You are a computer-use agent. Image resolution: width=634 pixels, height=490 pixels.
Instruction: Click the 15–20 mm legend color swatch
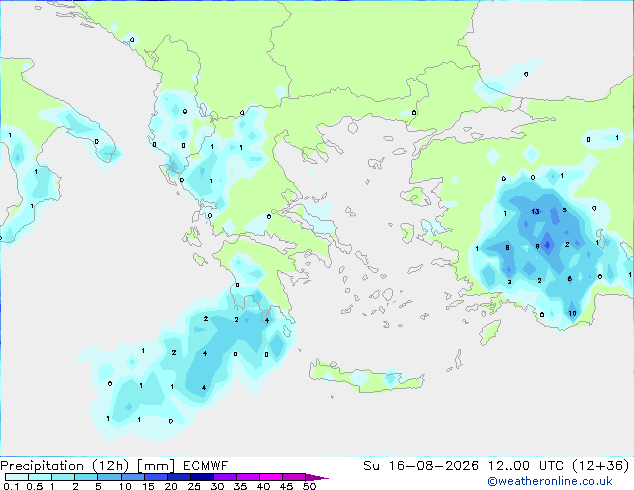(156, 477)
